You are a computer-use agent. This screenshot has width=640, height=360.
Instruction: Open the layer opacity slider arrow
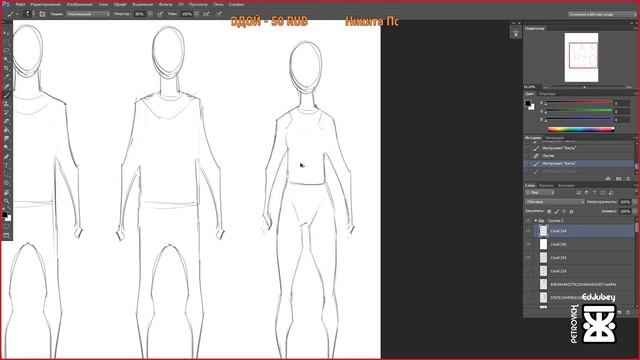pyautogui.click(x=635, y=202)
